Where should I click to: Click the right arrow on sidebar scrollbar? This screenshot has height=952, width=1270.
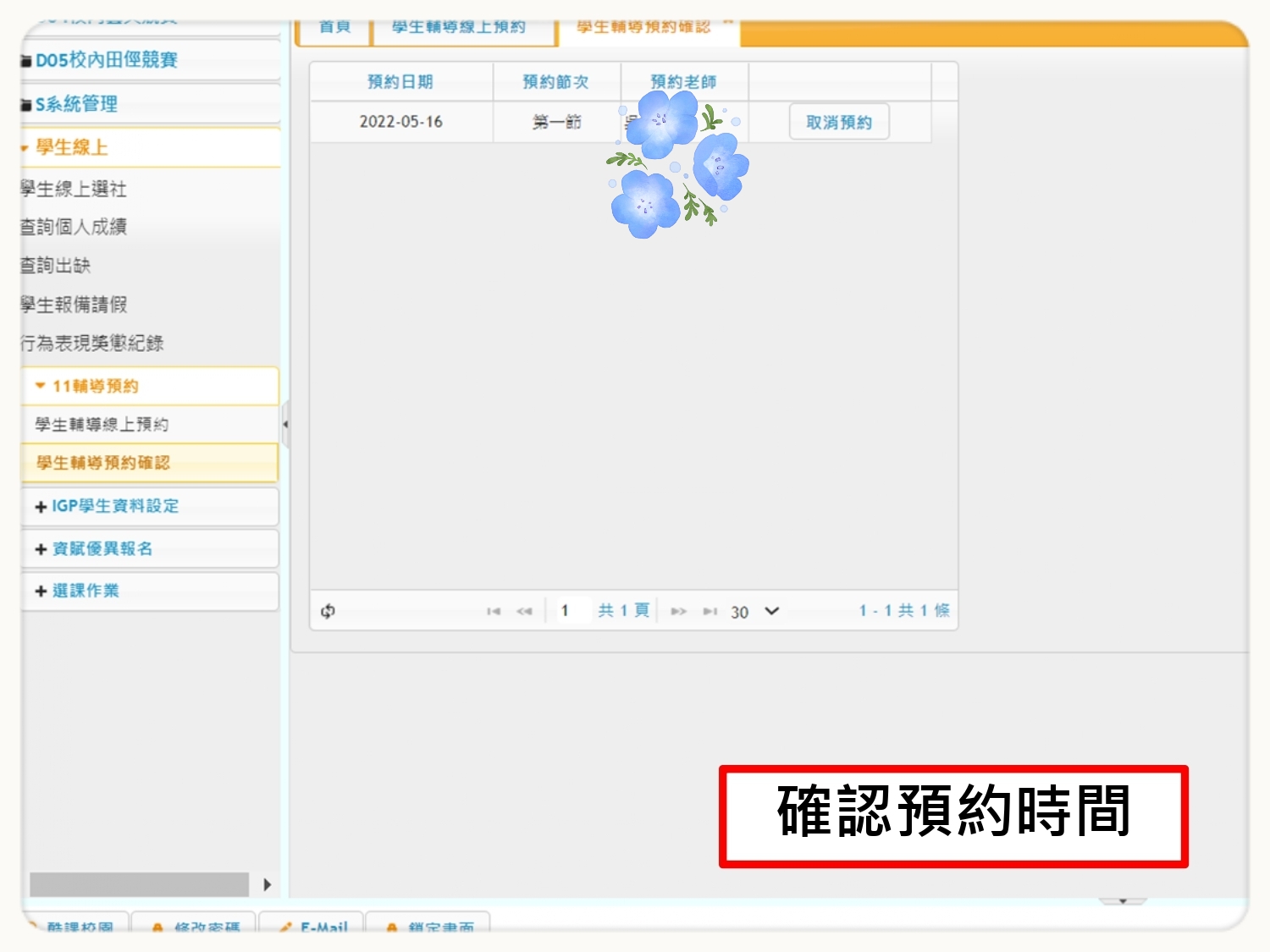pos(267,884)
